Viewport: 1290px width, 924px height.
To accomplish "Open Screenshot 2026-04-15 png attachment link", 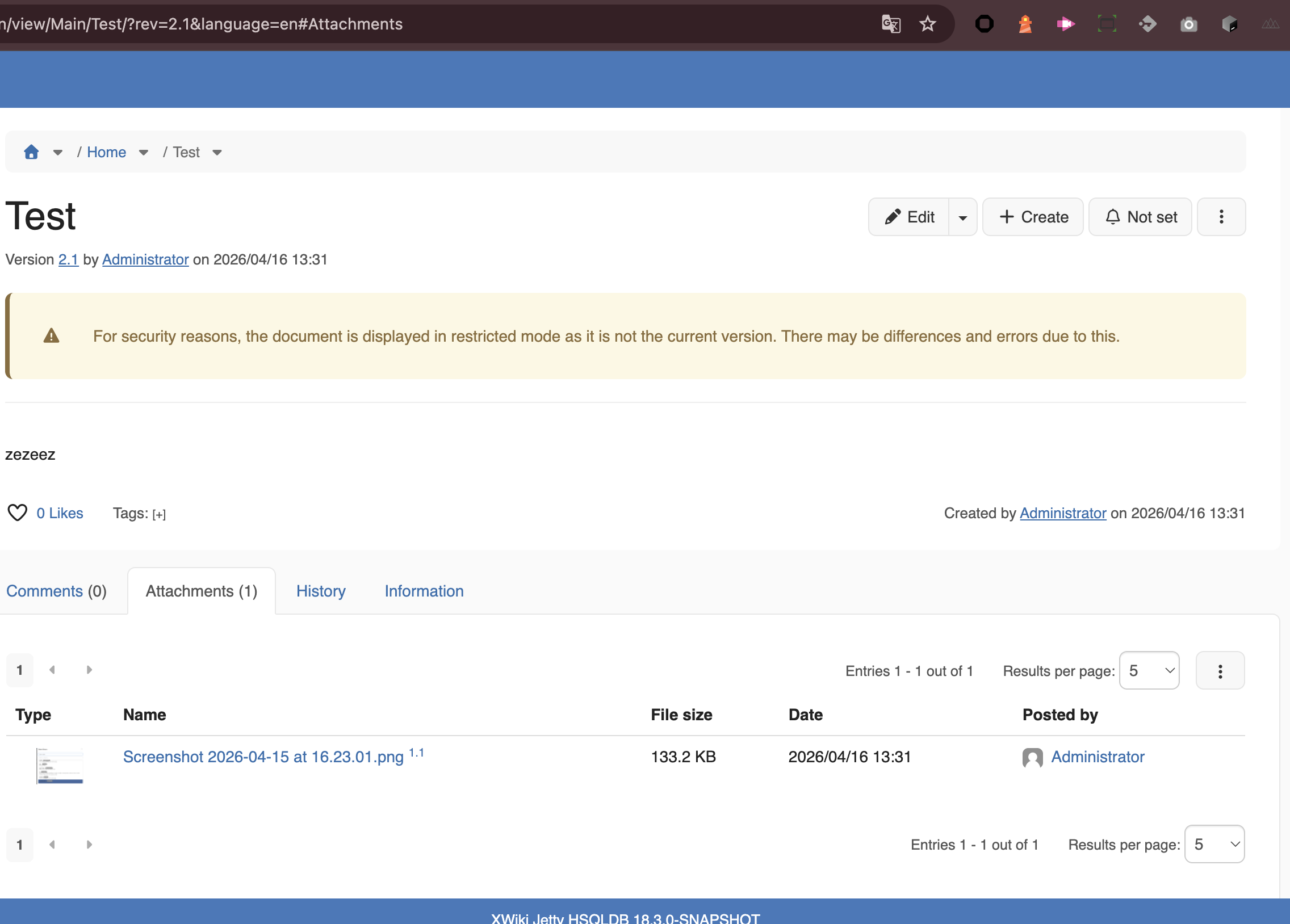I will (263, 757).
